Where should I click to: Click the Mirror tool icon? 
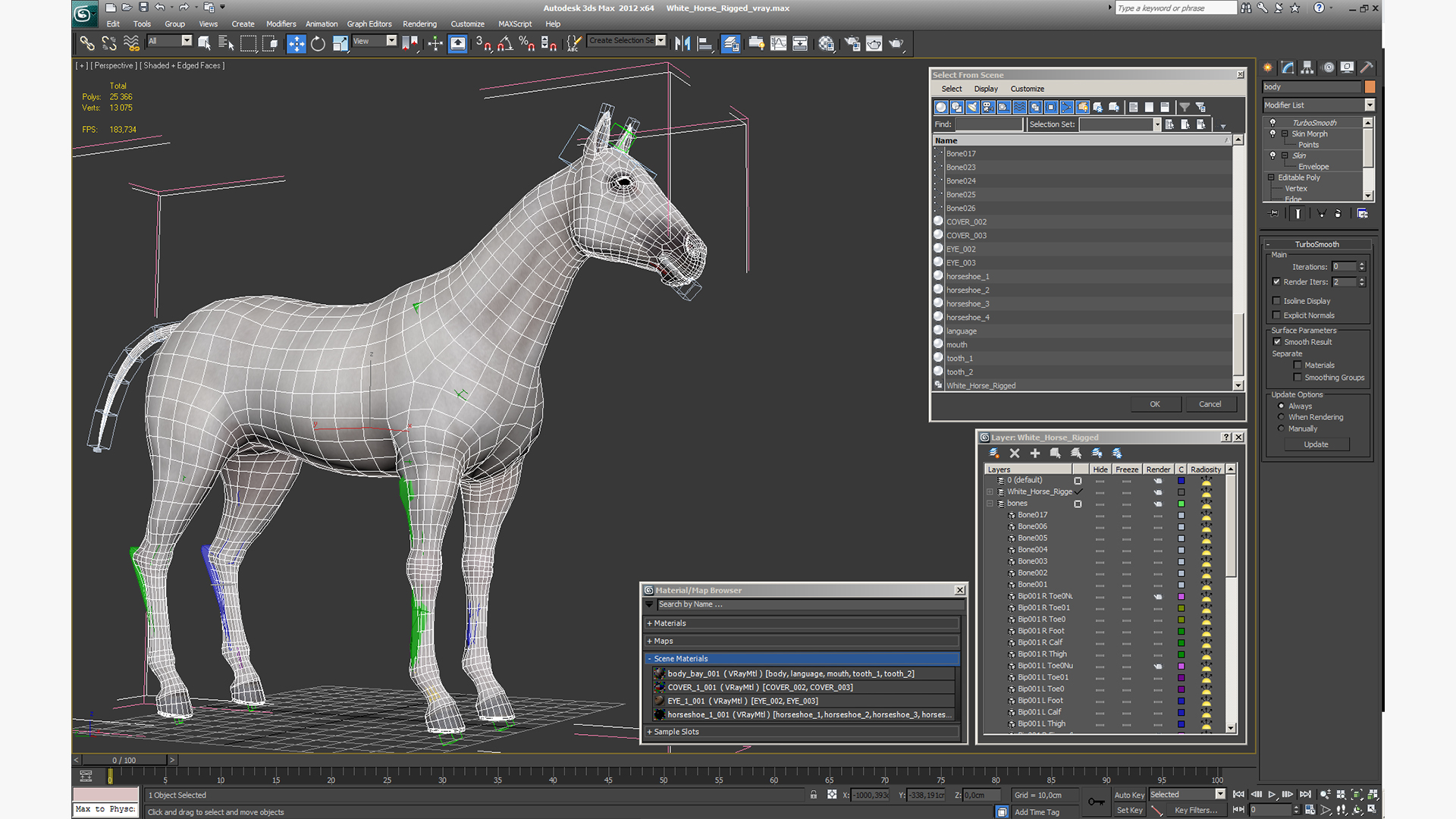pyautogui.click(x=682, y=43)
